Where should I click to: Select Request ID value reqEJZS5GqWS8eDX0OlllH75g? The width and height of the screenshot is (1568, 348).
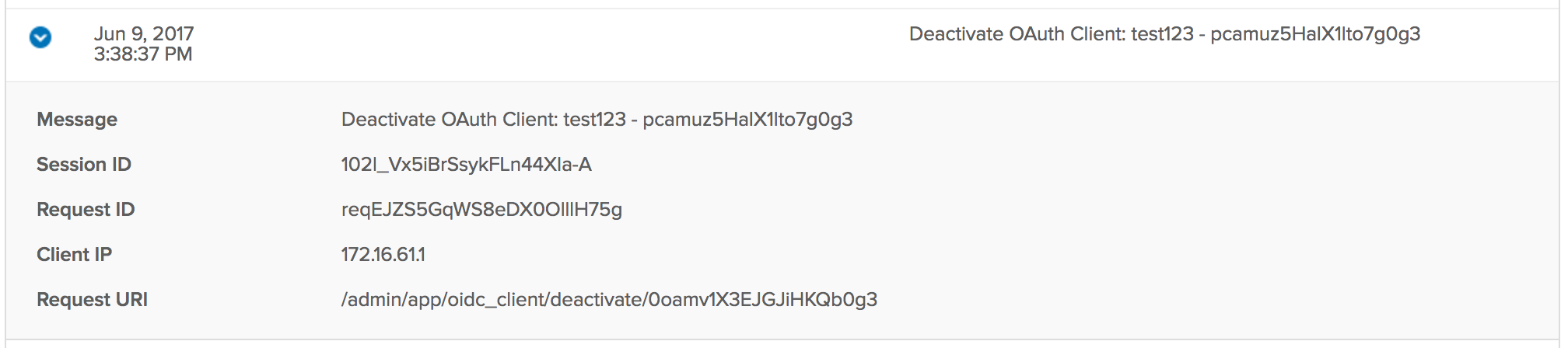pos(481,210)
